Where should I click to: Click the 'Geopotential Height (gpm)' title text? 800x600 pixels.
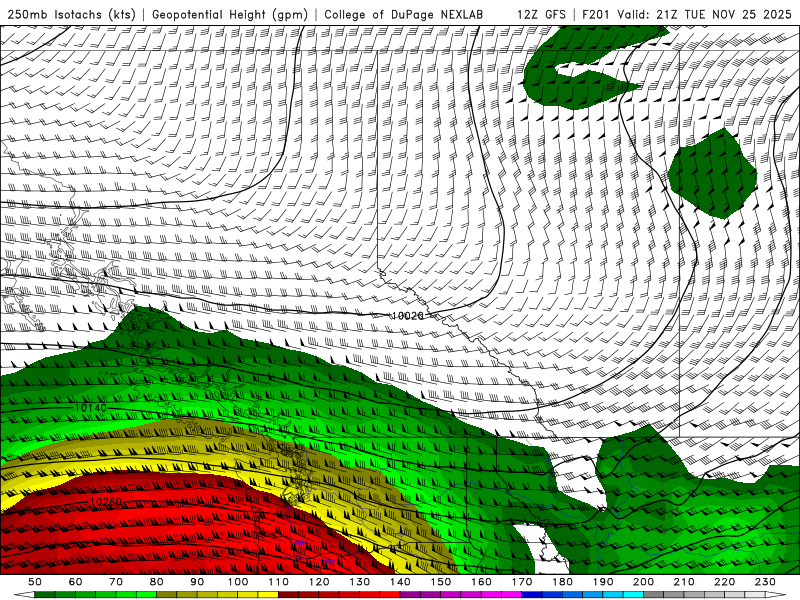coord(230,15)
